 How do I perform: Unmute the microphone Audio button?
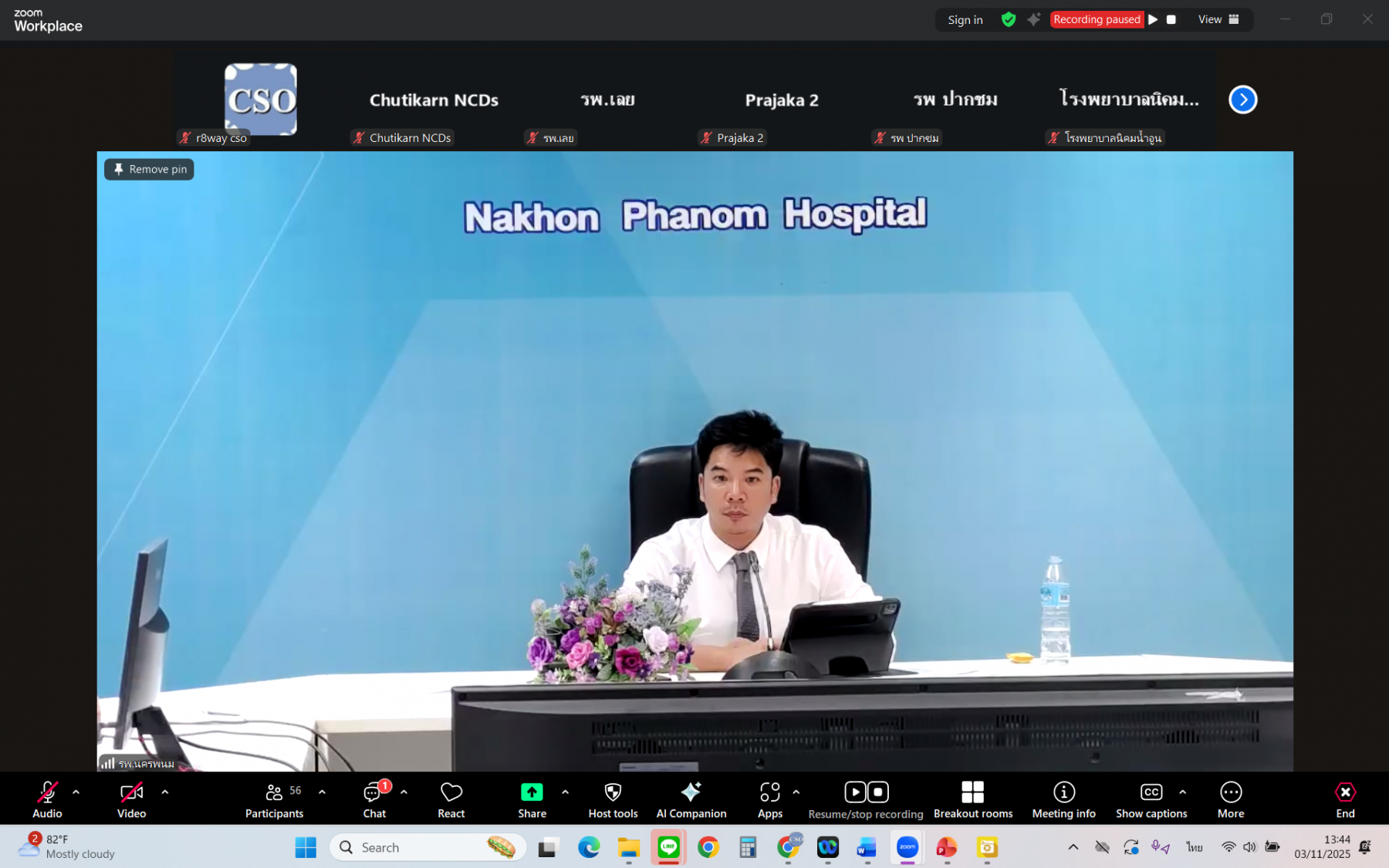click(x=47, y=799)
